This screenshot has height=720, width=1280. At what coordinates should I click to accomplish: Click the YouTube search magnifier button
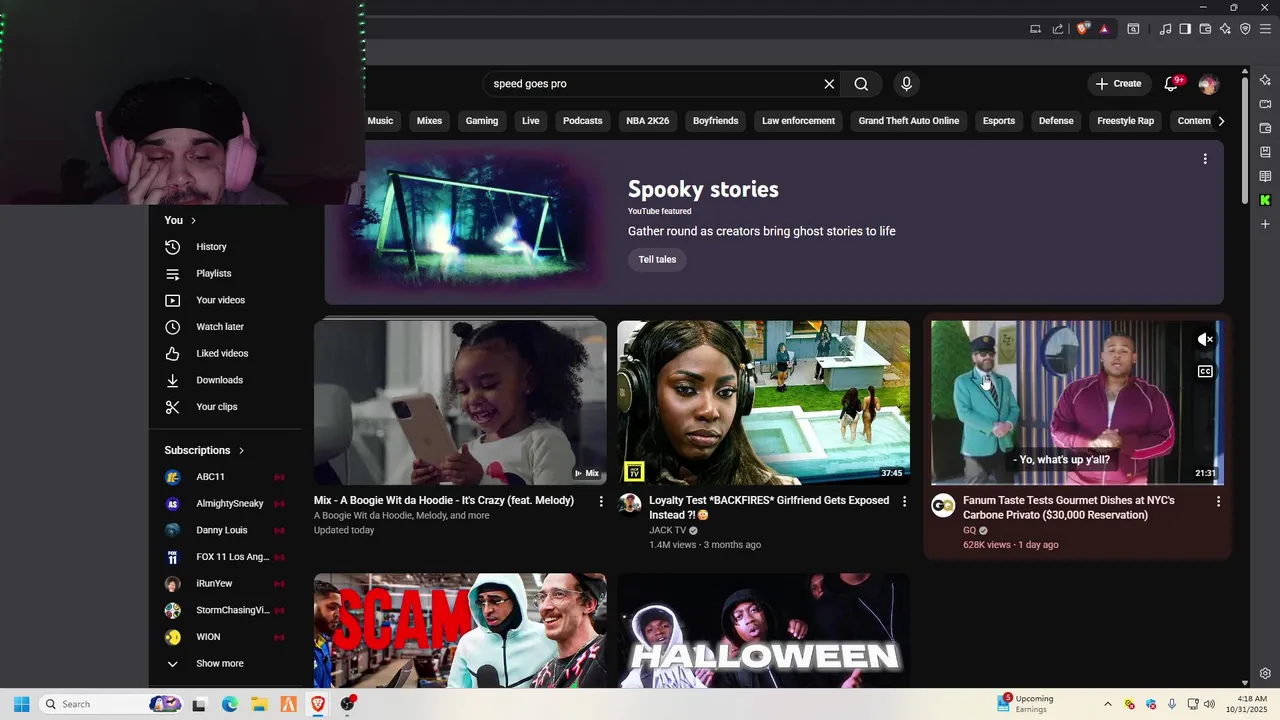tap(861, 84)
